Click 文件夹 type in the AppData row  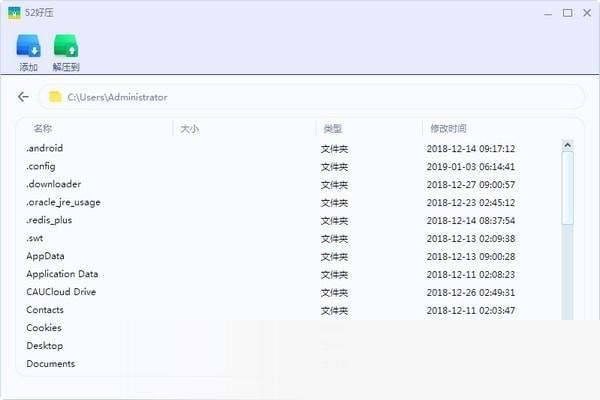[334, 257]
